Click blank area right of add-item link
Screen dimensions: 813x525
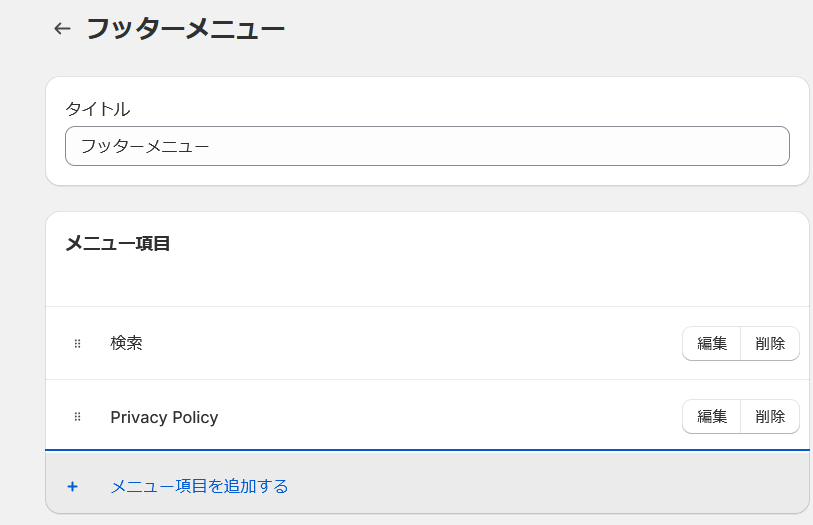click(x=550, y=487)
